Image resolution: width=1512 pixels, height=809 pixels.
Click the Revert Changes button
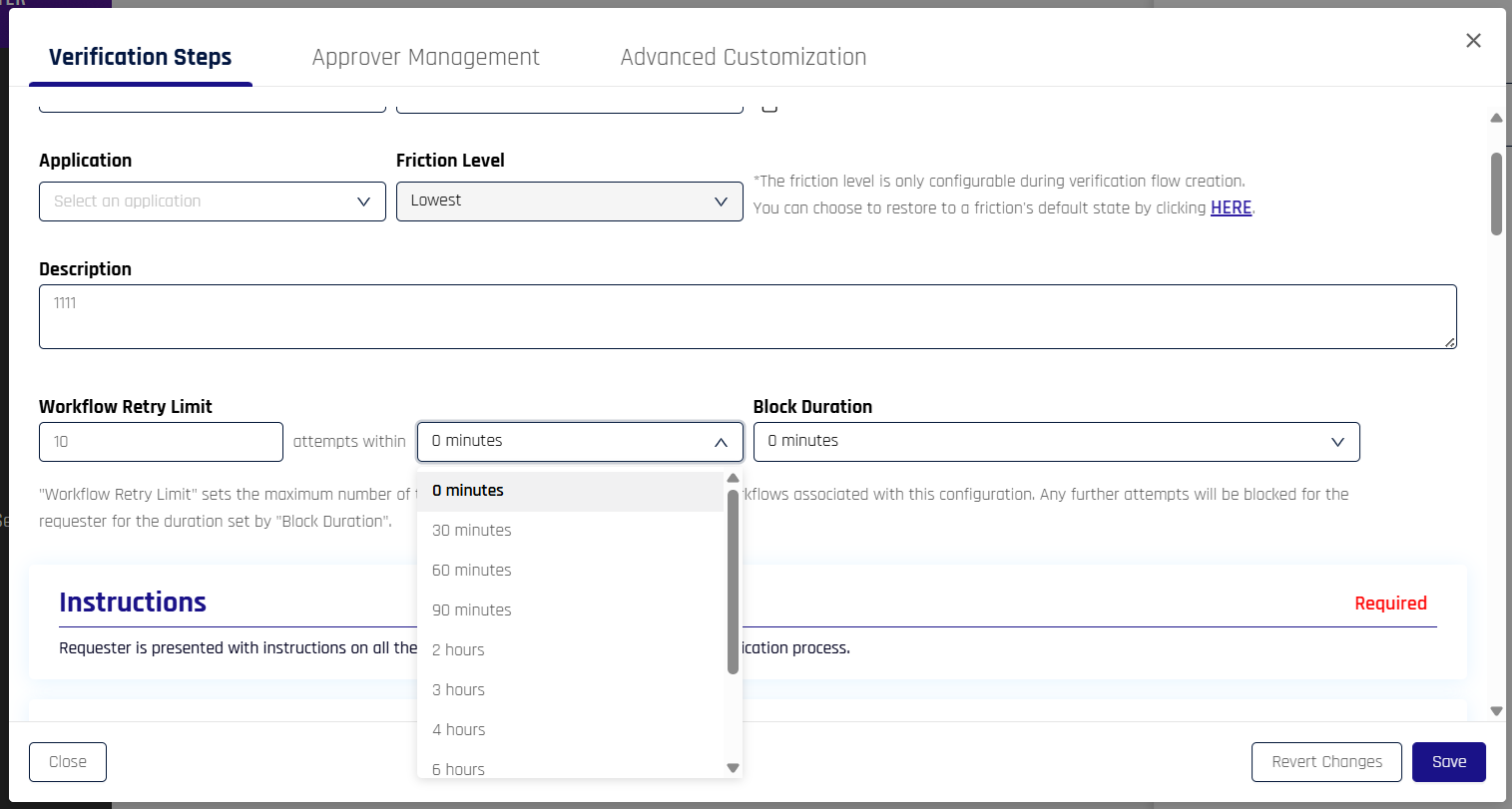pos(1326,762)
